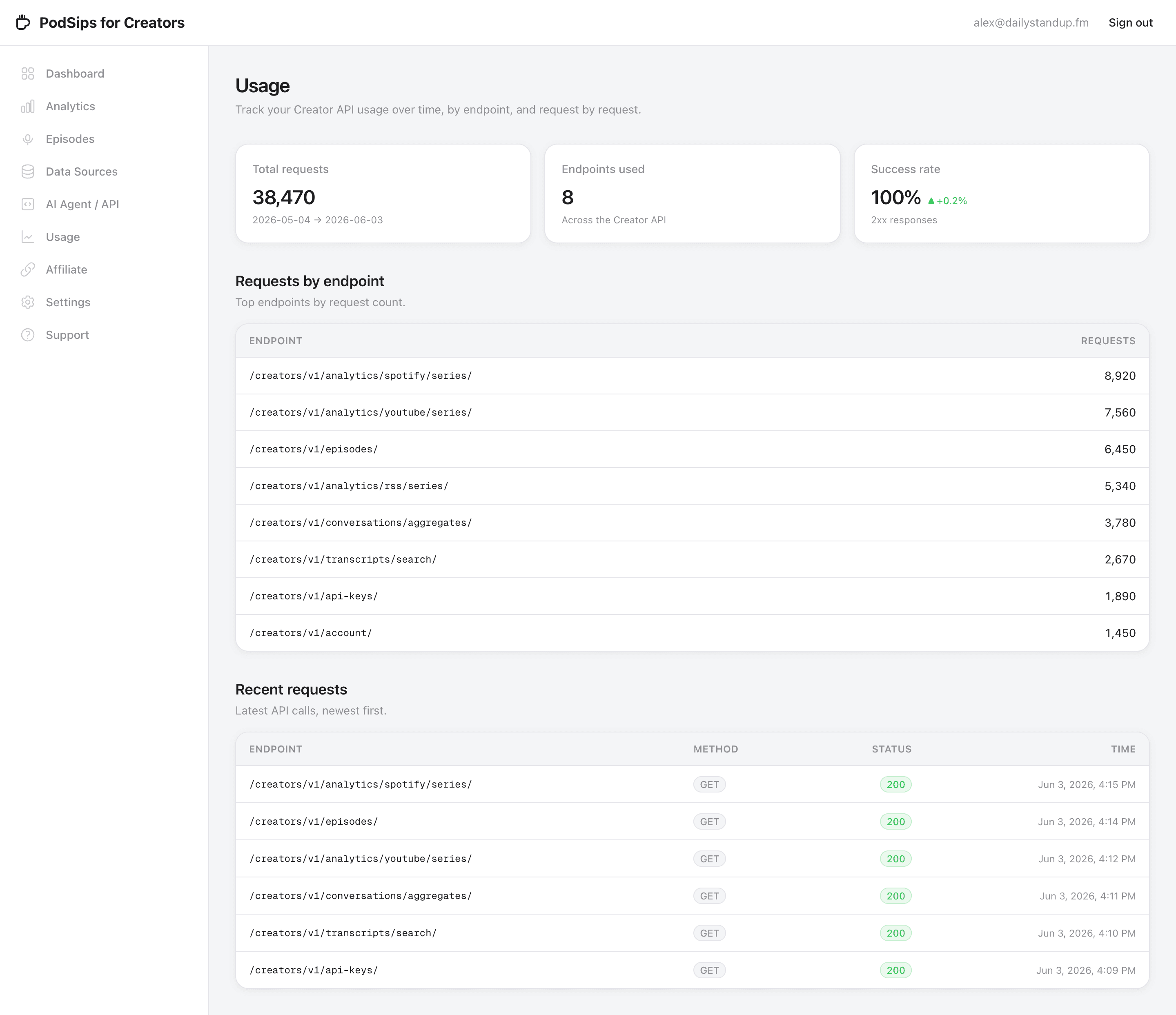Click the STATUS column header
Image resolution: width=1176 pixels, height=1015 pixels.
coord(892,749)
